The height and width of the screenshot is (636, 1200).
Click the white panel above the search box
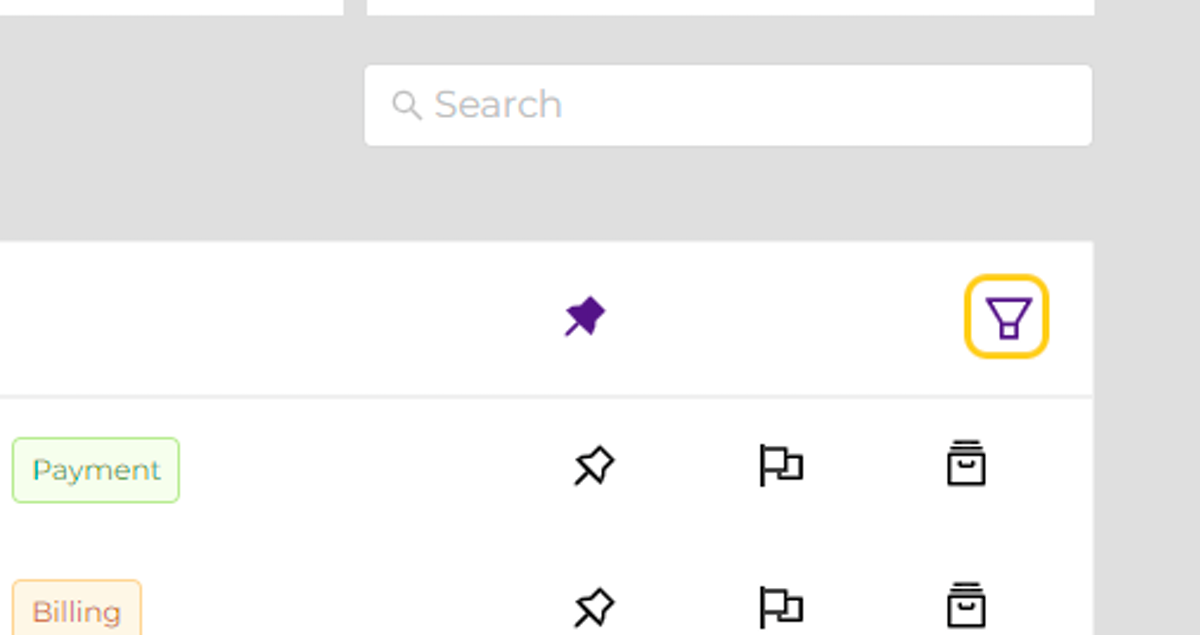pos(730,7)
